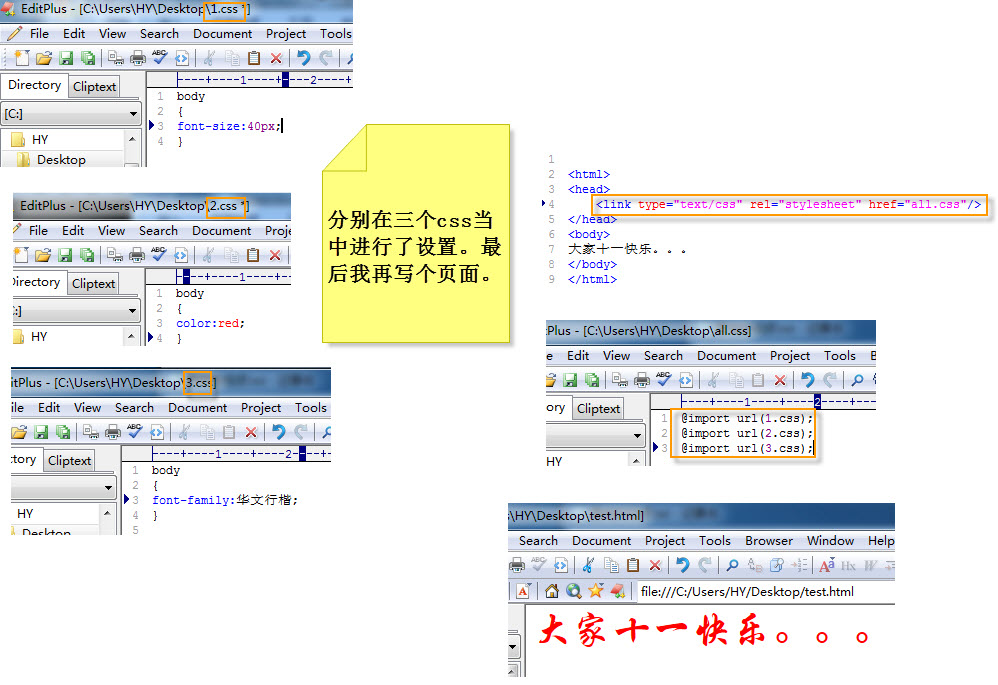Save all open documents
The width and height of the screenshot is (998, 685).
click(x=87, y=57)
